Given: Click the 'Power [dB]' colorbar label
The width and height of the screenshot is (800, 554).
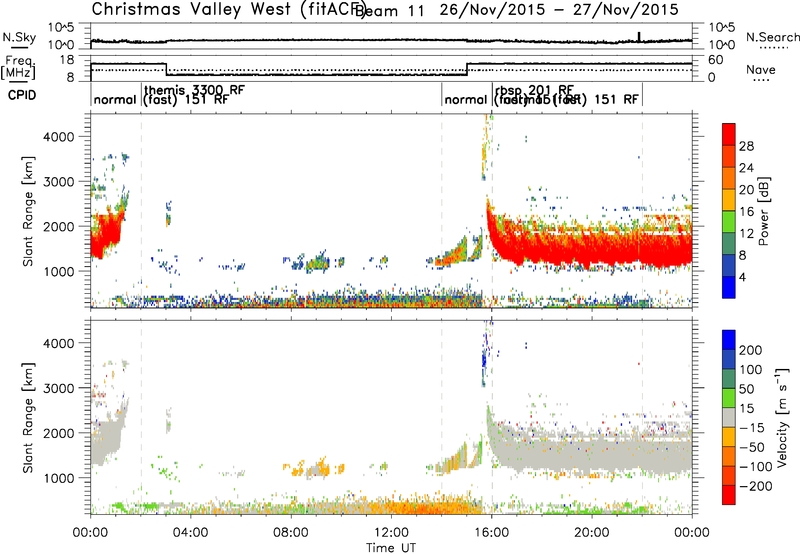Looking at the screenshot, I should click(x=764, y=211).
